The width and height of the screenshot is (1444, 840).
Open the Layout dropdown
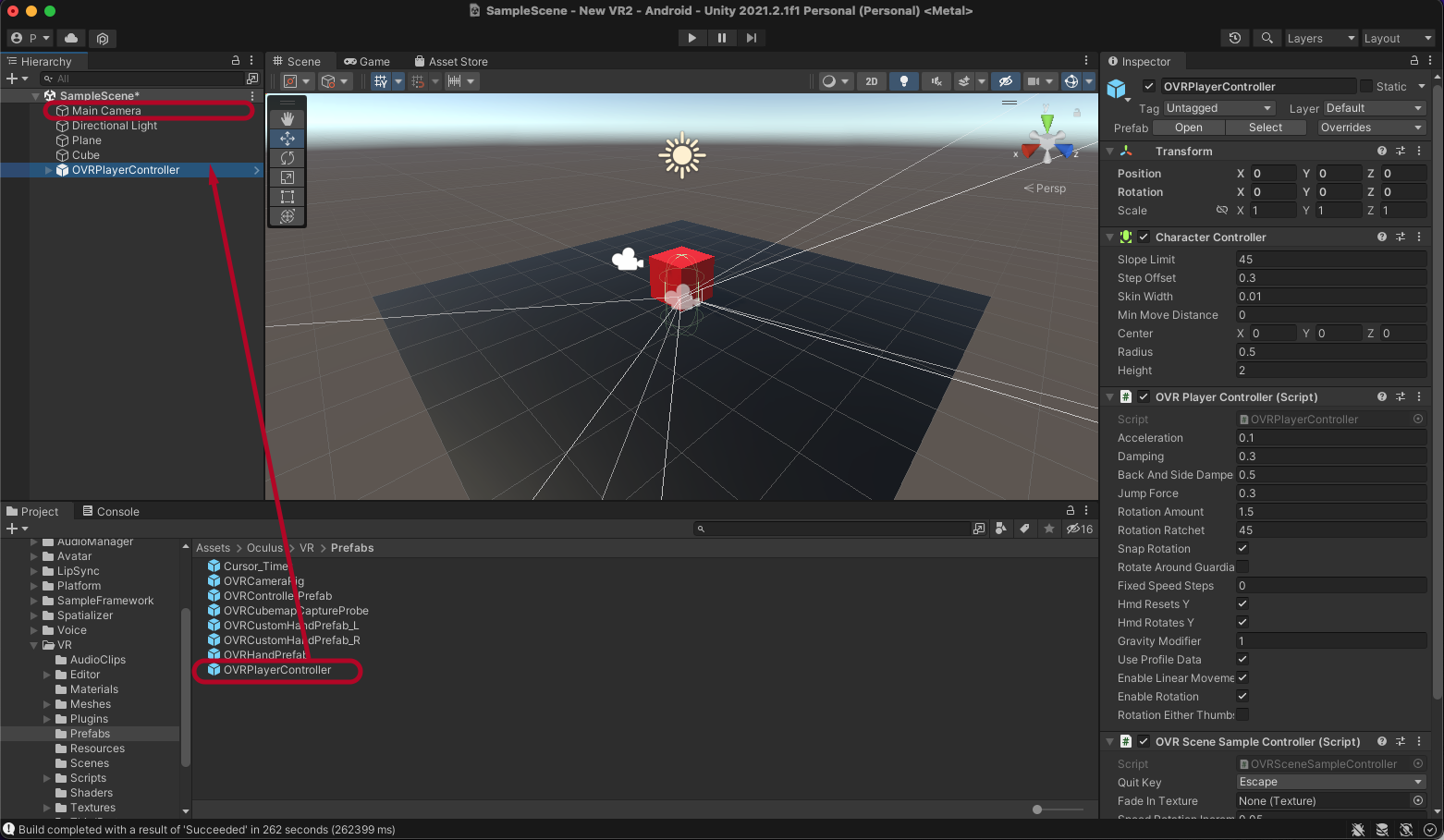(1397, 38)
